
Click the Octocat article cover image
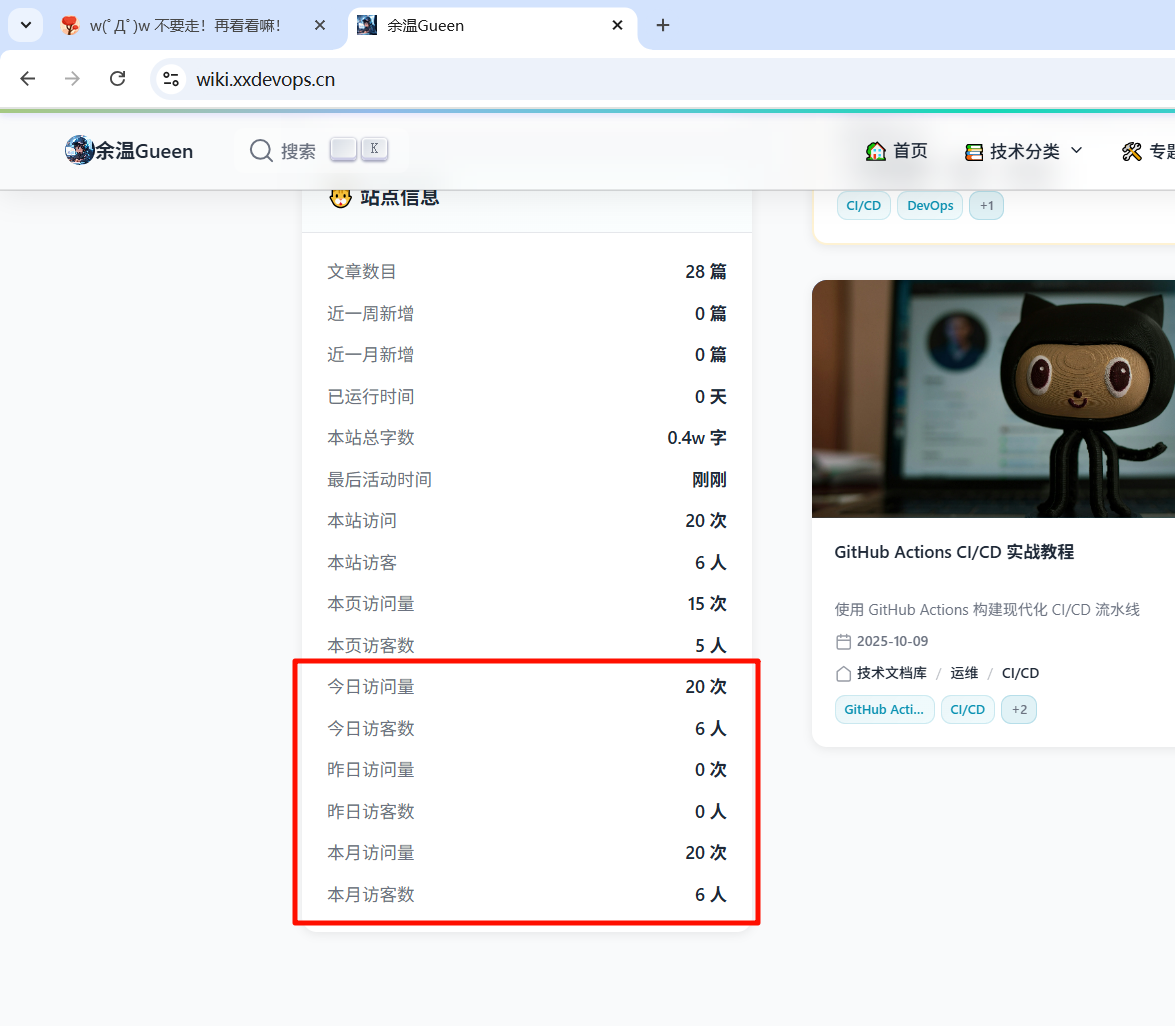(x=993, y=398)
